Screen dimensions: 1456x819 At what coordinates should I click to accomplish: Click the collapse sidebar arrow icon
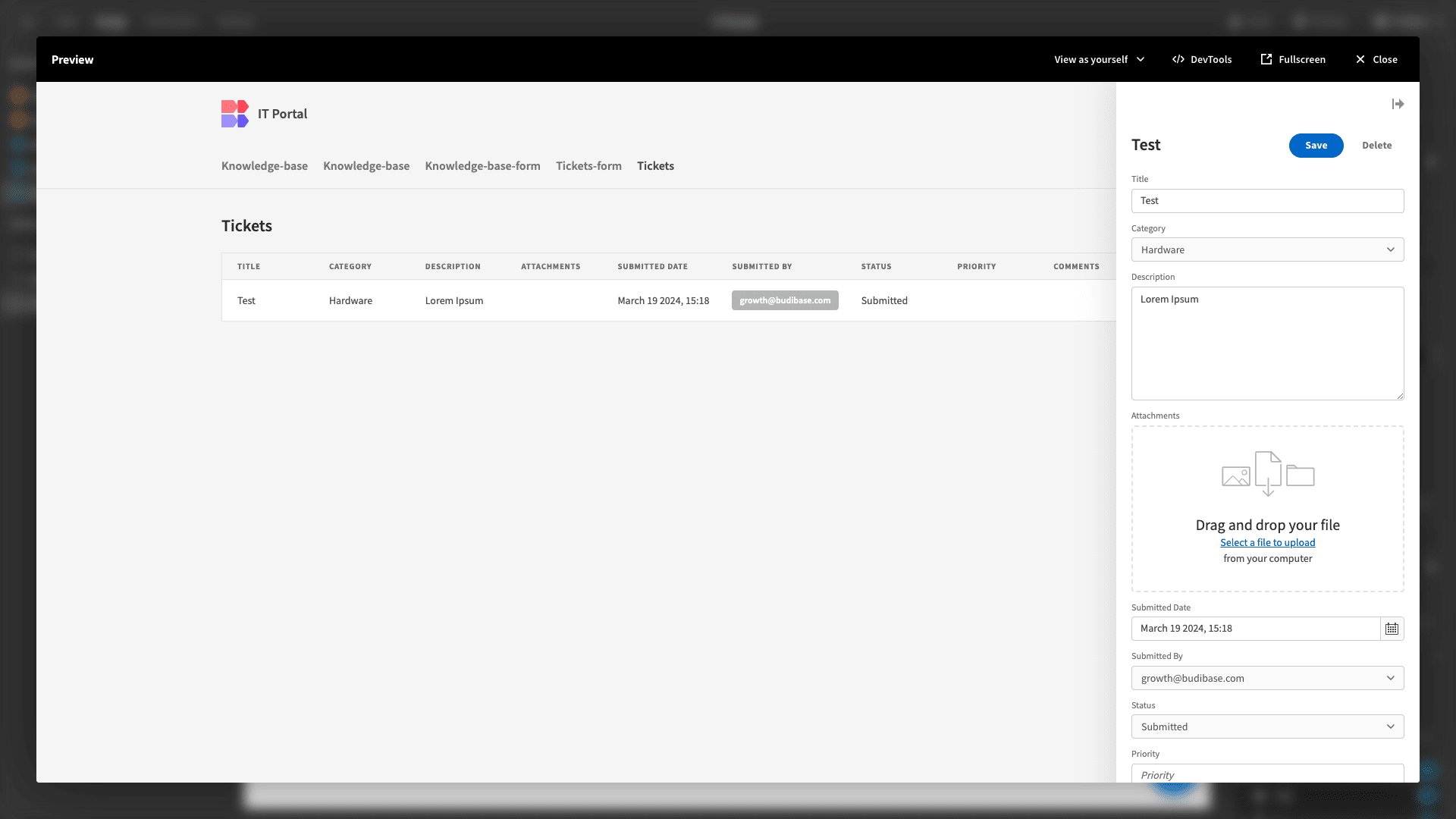point(1398,104)
